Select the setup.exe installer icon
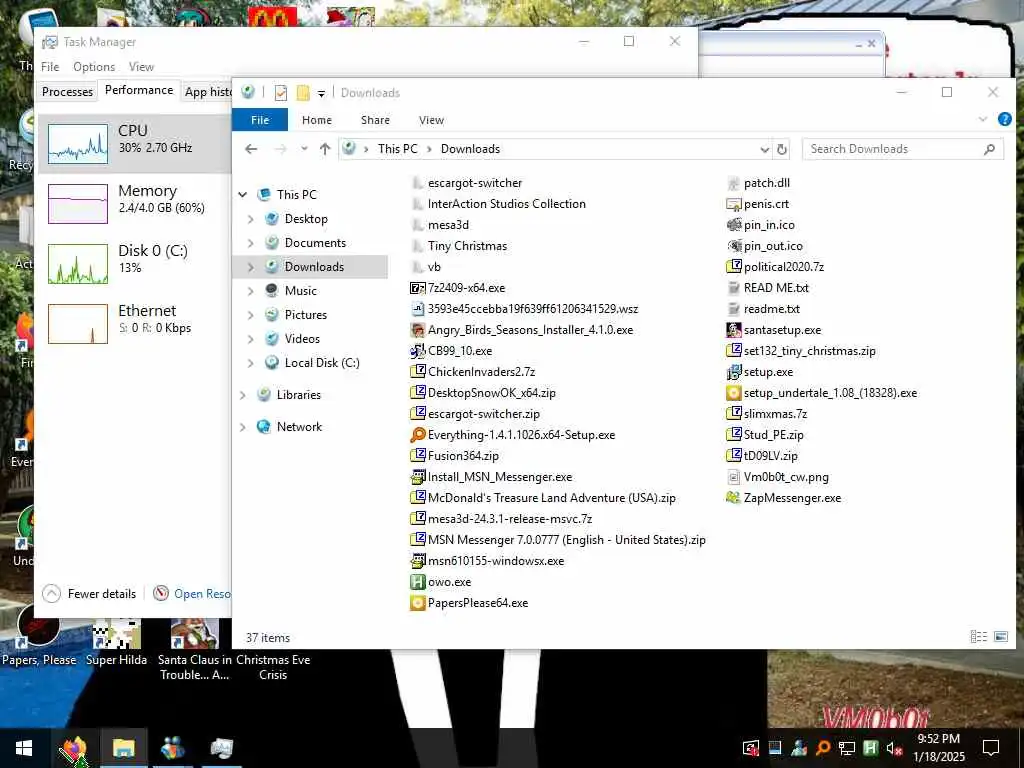Viewport: 1024px width, 768px height. [x=733, y=372]
